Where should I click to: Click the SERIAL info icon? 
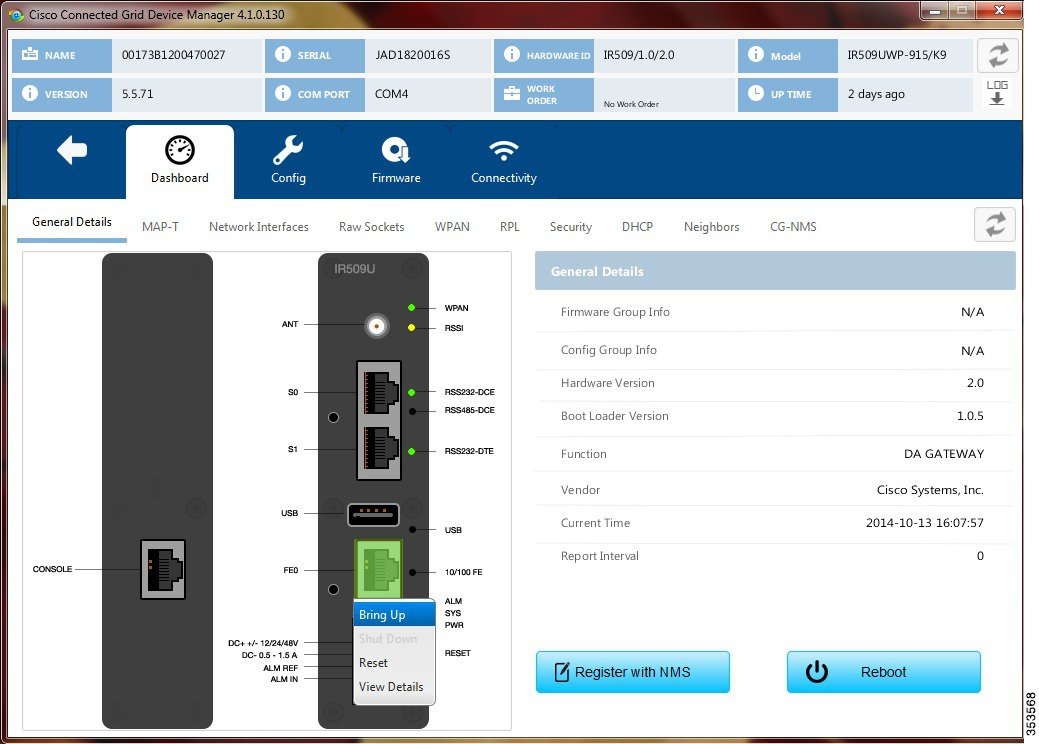(283, 54)
